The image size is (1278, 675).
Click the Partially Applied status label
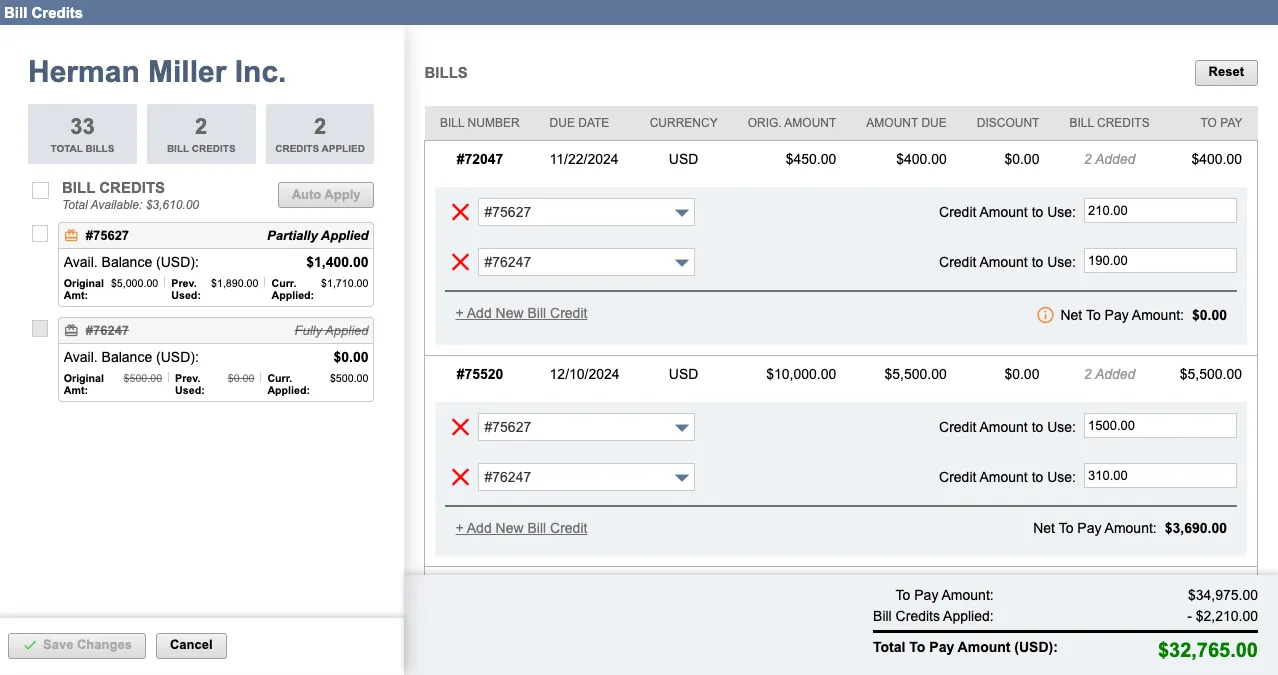click(318, 236)
